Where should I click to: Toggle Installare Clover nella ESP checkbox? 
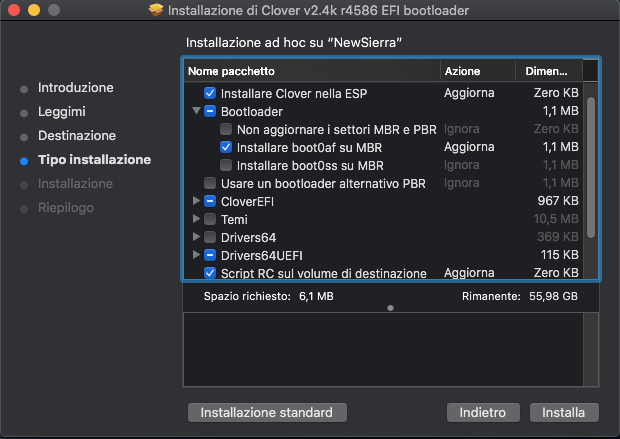pyautogui.click(x=210, y=93)
